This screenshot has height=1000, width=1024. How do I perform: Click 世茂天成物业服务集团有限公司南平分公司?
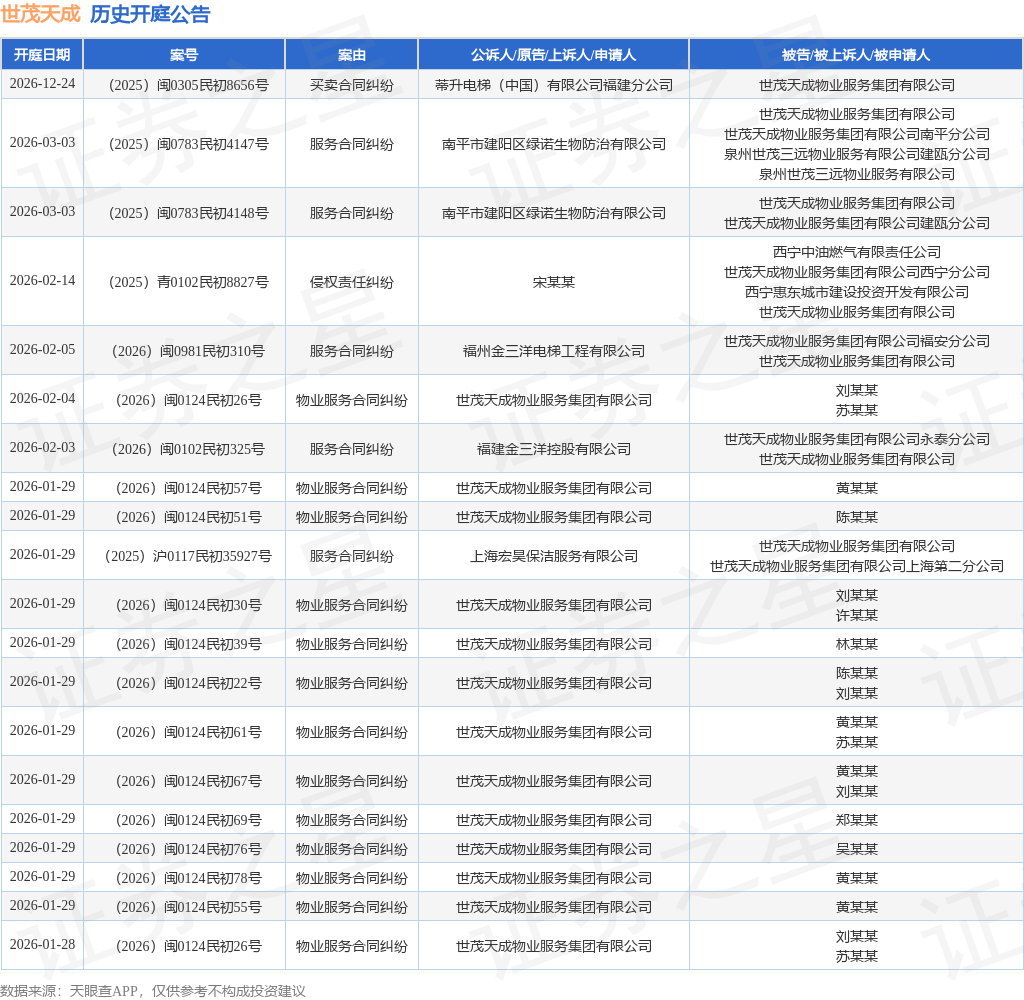tap(856, 135)
